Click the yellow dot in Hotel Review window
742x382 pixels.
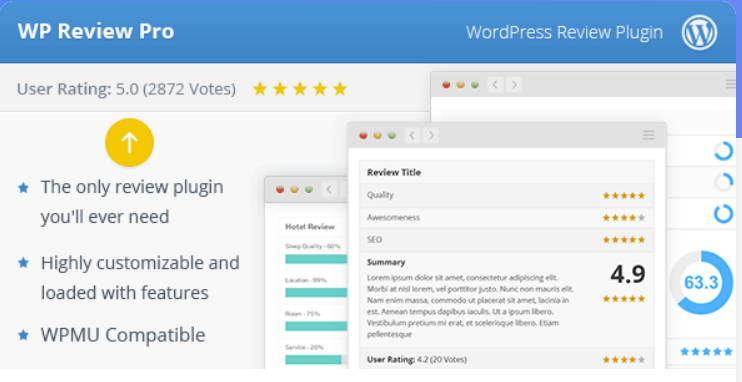(x=294, y=190)
